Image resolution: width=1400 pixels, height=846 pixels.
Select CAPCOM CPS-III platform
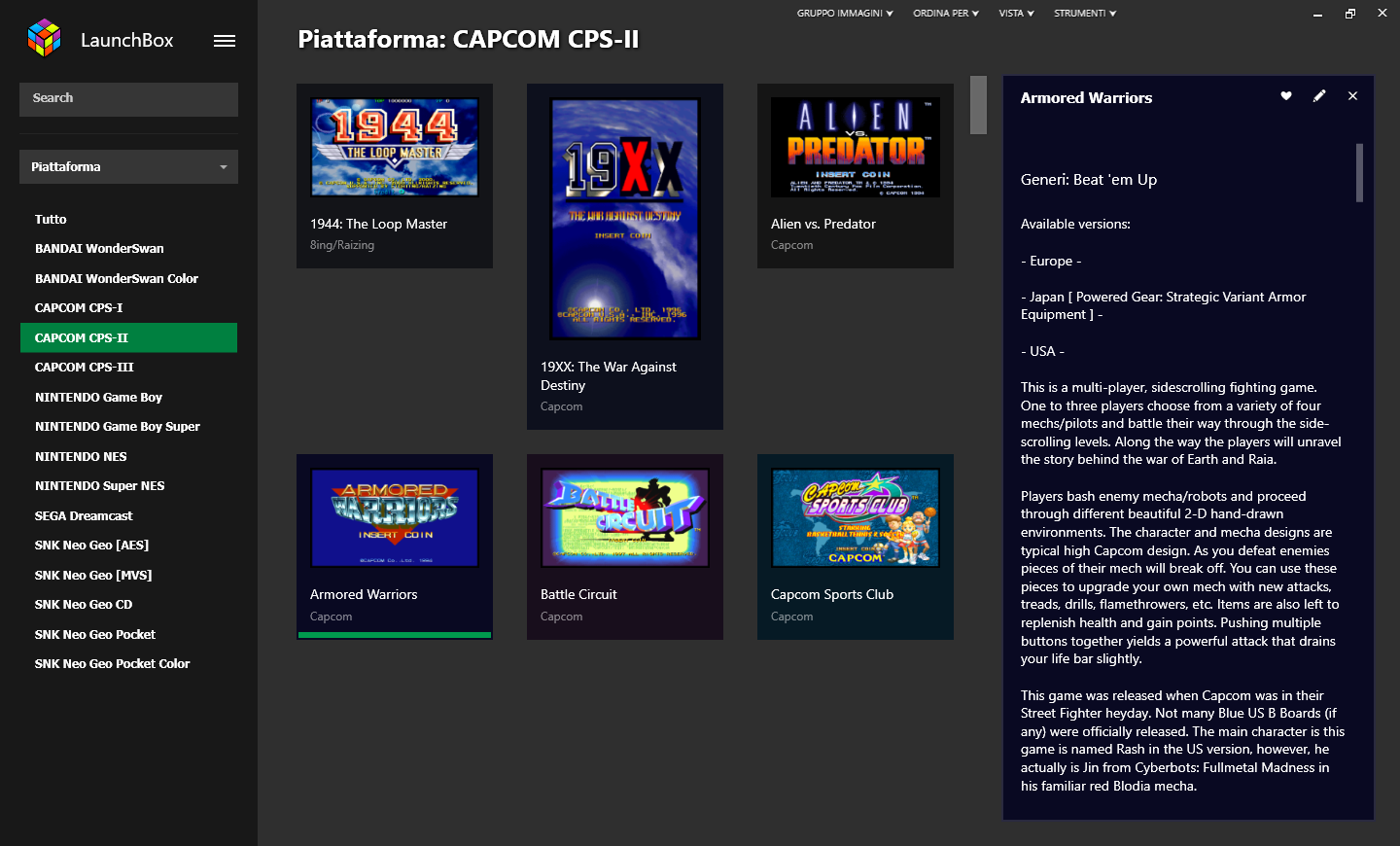128,368
